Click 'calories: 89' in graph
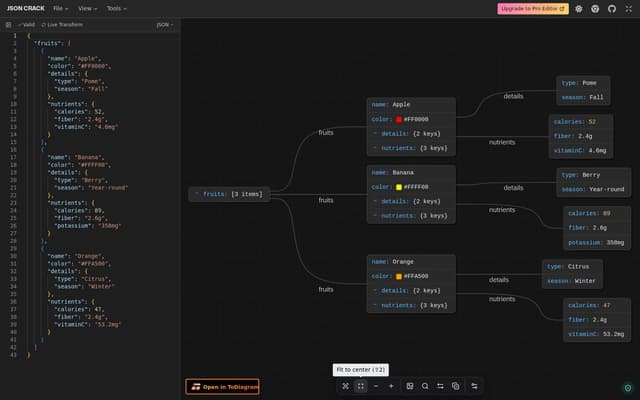 pos(597,213)
